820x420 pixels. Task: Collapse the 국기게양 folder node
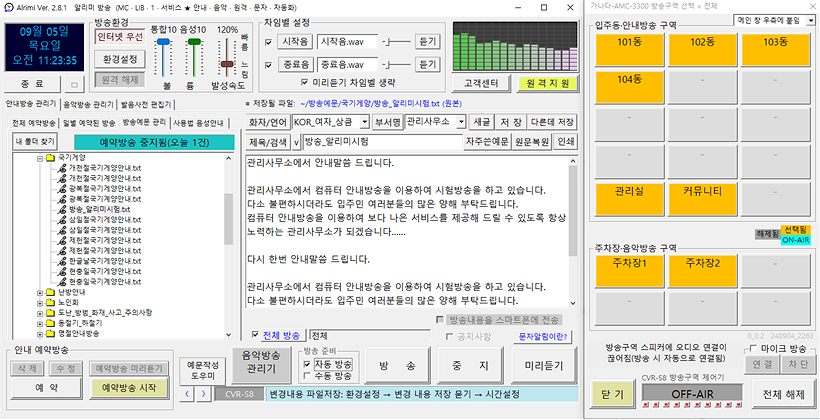pos(40,157)
